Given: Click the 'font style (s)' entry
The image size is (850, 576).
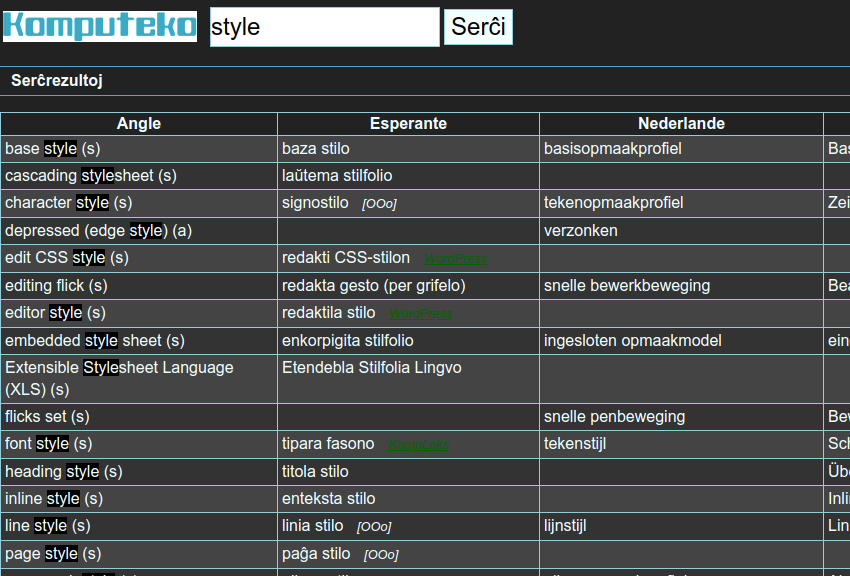Looking at the screenshot, I should pos(49,444).
